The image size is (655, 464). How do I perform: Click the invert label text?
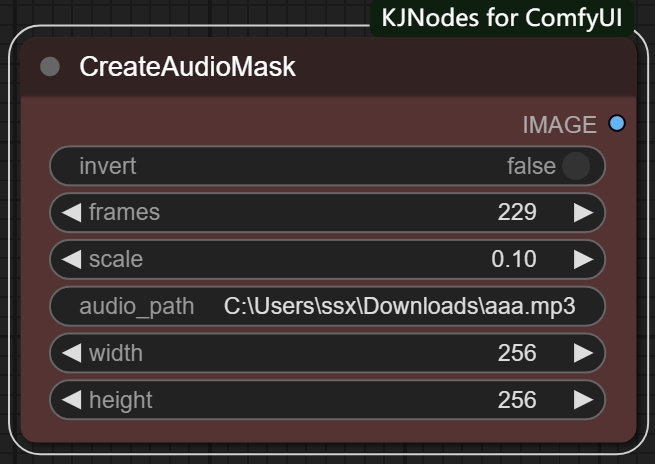click(108, 166)
